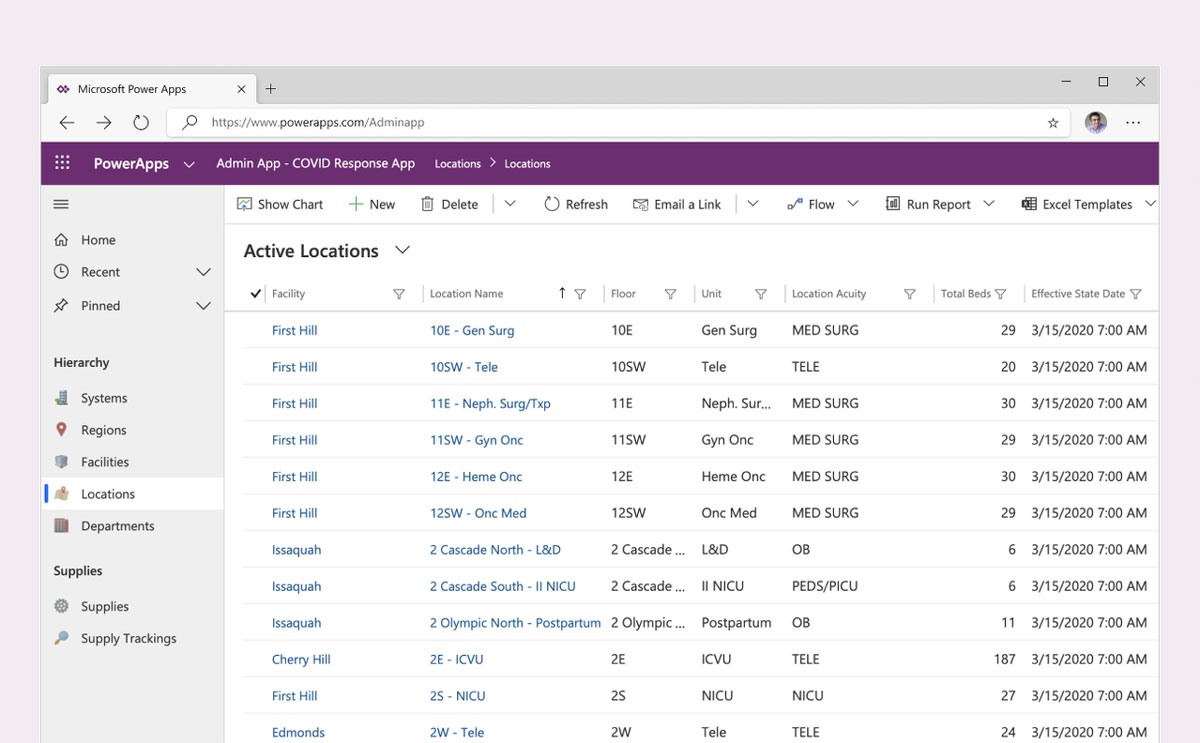
Task: Click the Flow command
Action: (811, 204)
